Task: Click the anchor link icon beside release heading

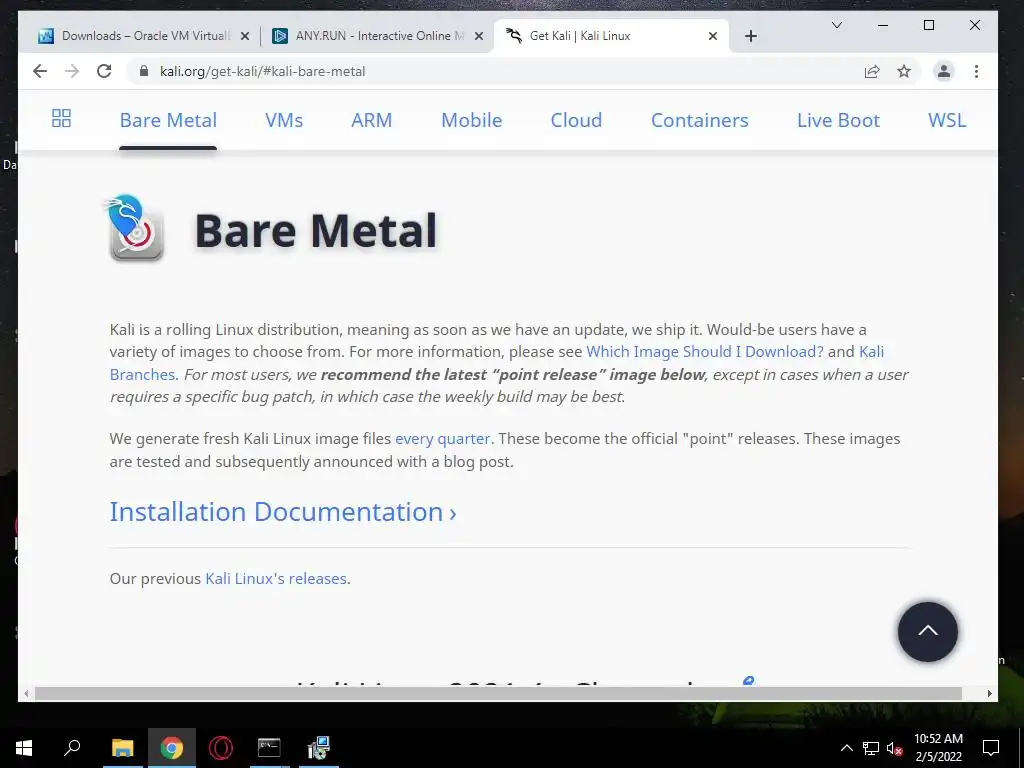Action: click(748, 681)
